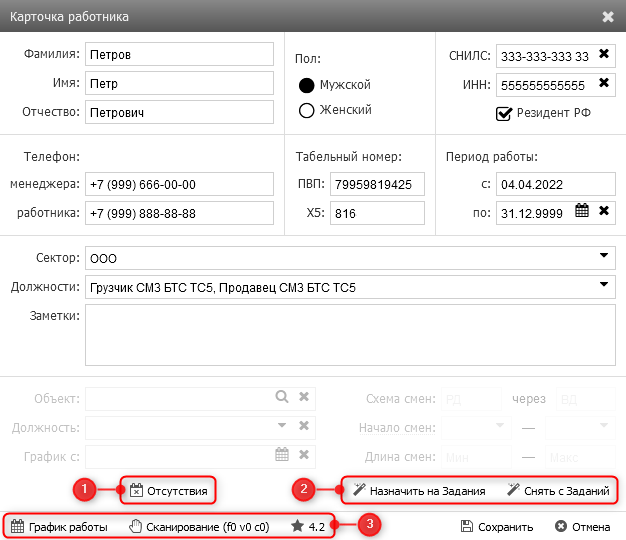The height and width of the screenshot is (540, 626).
Task: Expand the Должности dropdown list
Action: point(604,286)
